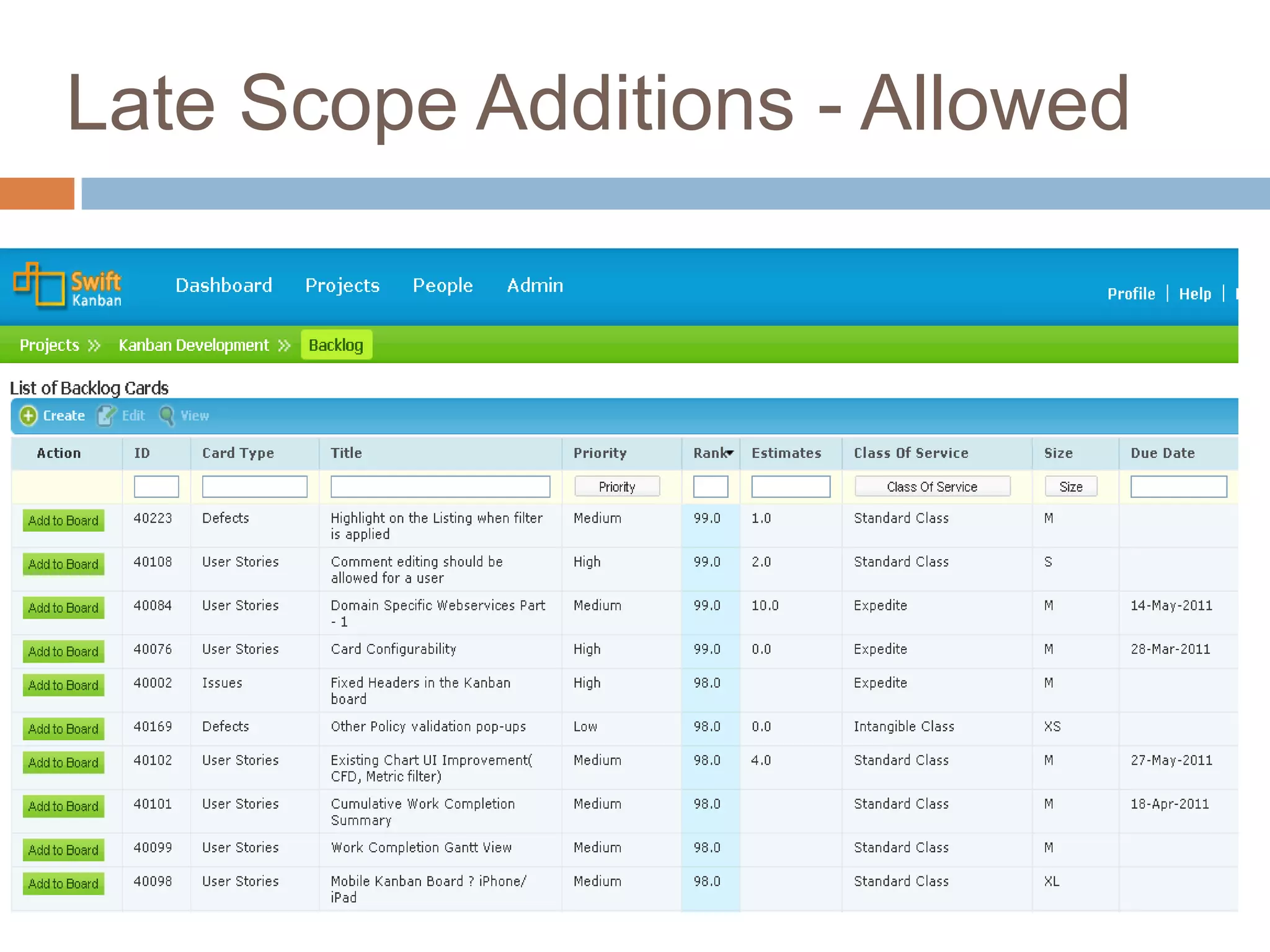Add card 40108 to board
Image resolution: width=1270 pixels, height=952 pixels.
63,564
